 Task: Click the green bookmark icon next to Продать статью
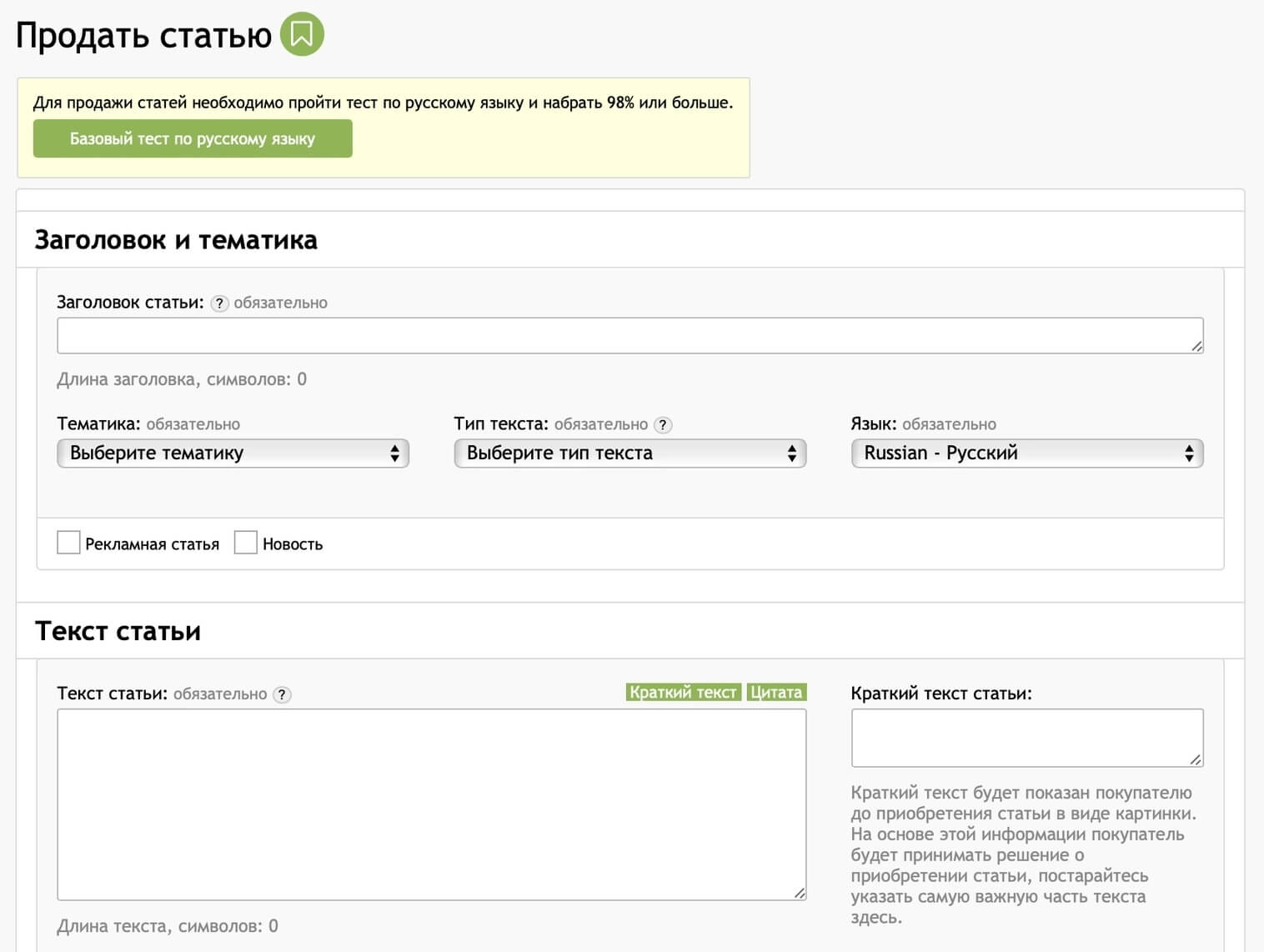click(x=302, y=34)
